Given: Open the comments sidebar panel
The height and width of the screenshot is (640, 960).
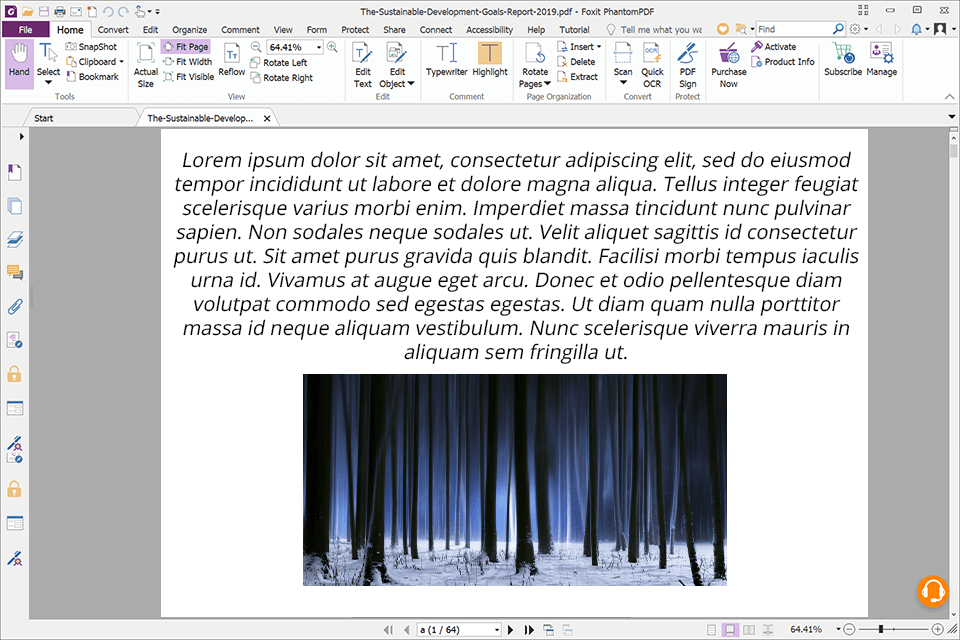Looking at the screenshot, I should click(15, 273).
